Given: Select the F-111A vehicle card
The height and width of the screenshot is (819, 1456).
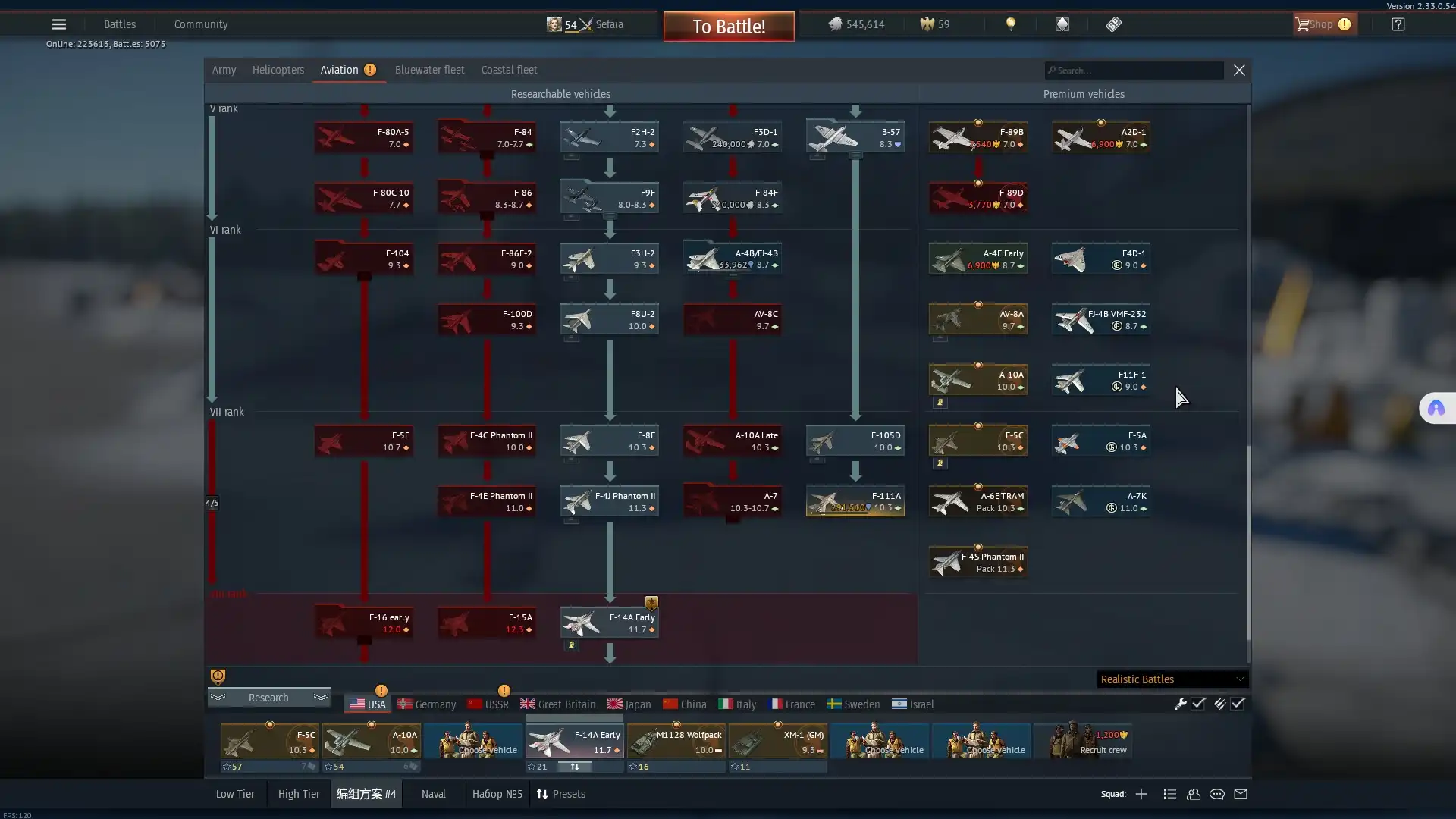Looking at the screenshot, I should pyautogui.click(x=855, y=501).
